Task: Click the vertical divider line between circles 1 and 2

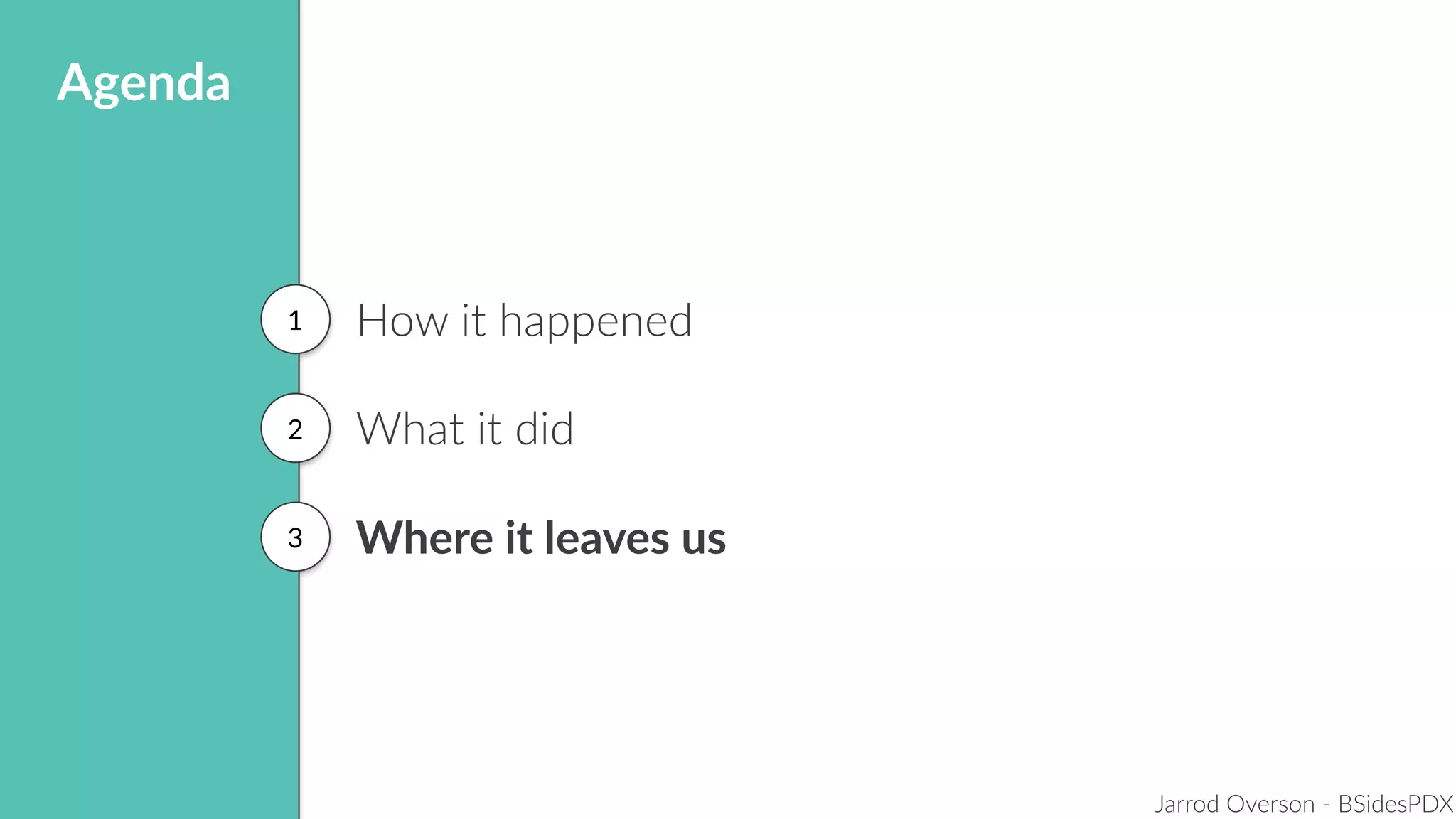Action: [x=299, y=373]
